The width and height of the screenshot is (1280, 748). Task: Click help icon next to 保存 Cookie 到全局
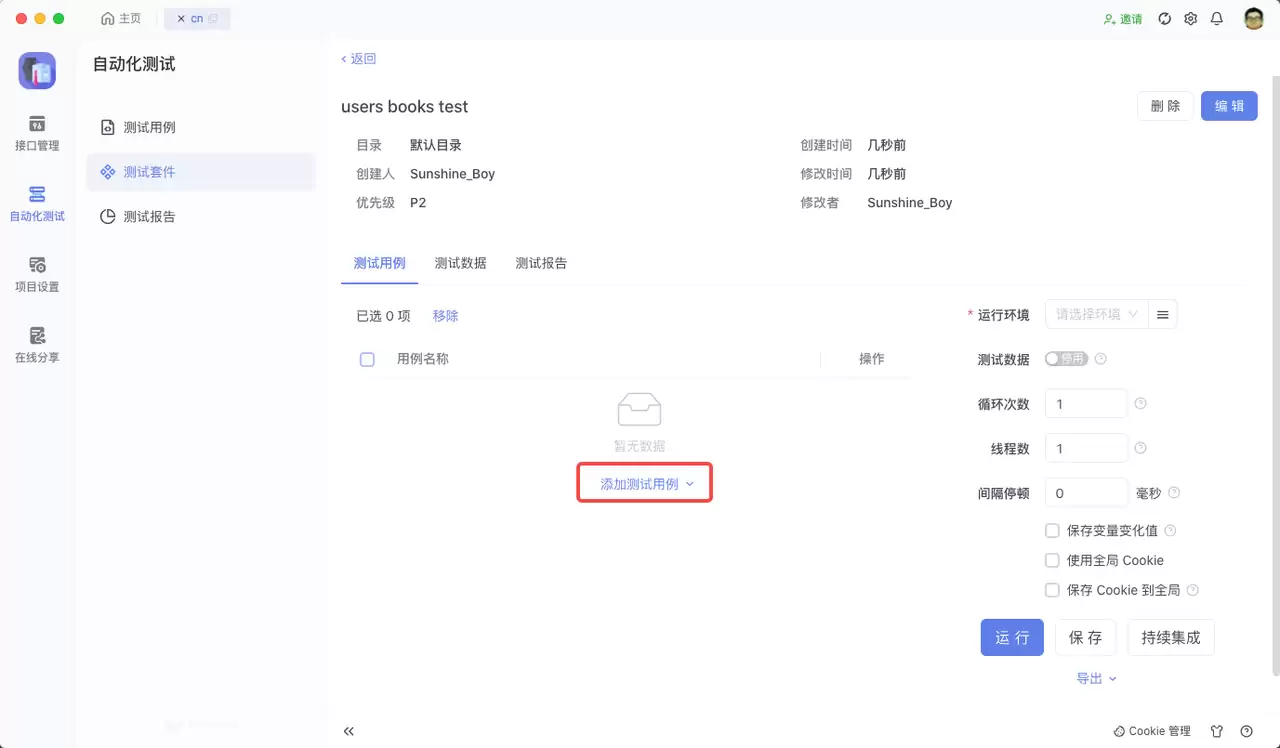coord(1193,590)
